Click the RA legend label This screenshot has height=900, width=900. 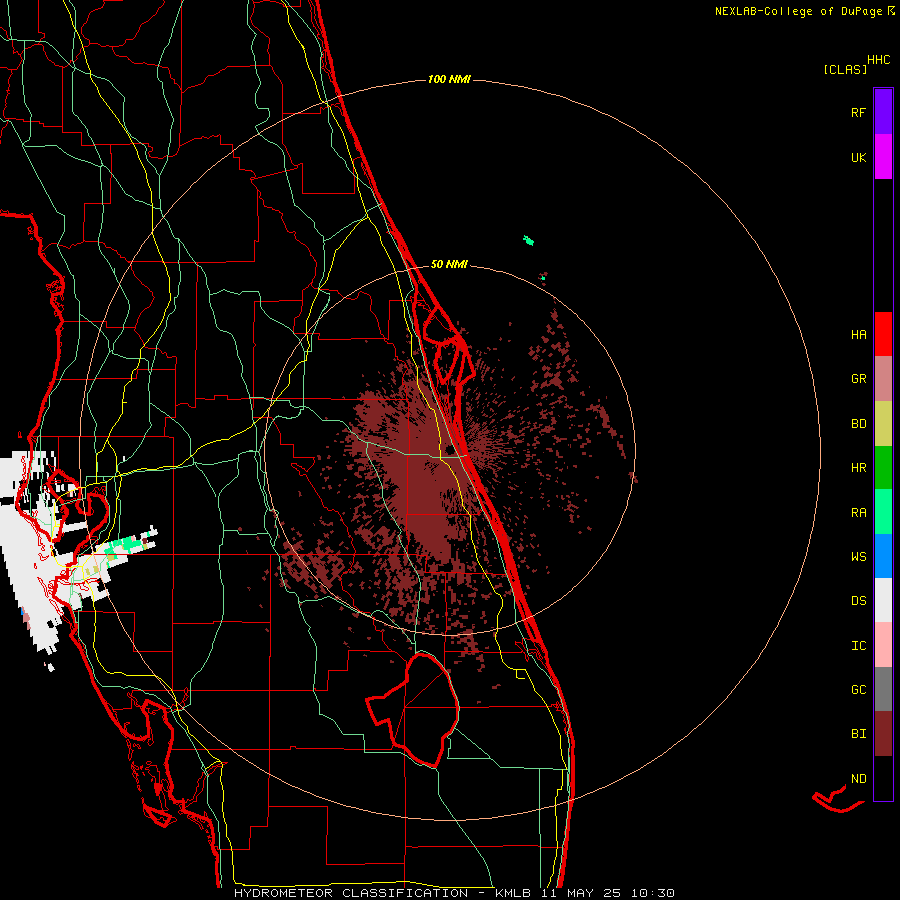click(858, 513)
